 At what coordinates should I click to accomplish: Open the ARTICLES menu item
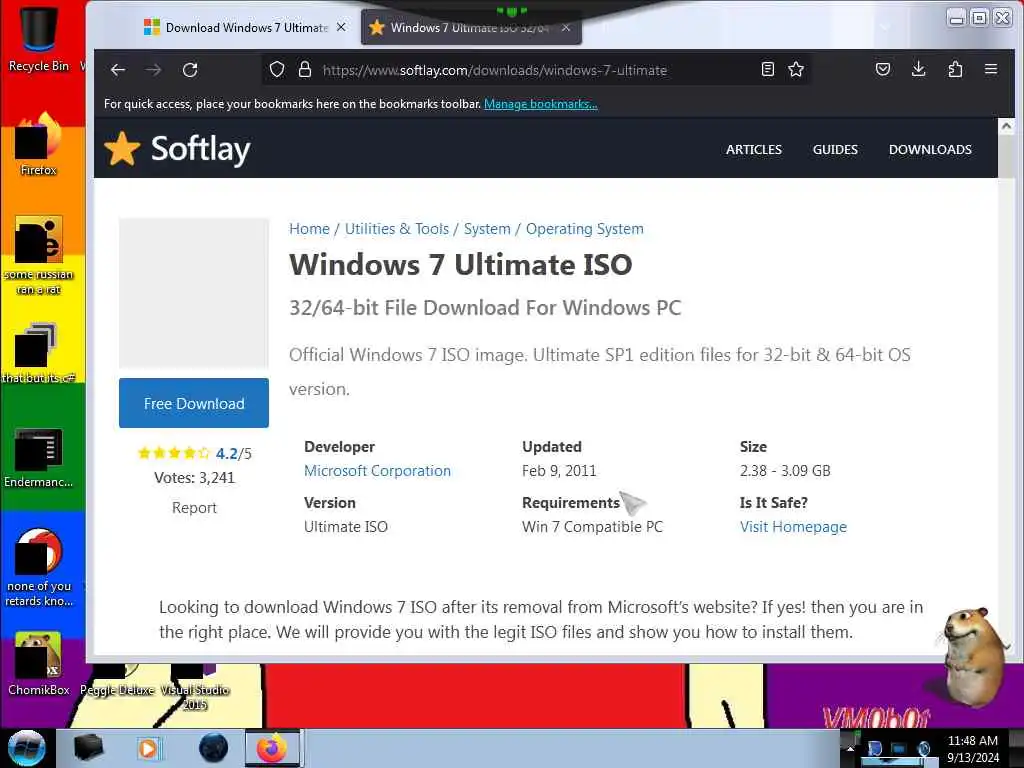tap(754, 150)
